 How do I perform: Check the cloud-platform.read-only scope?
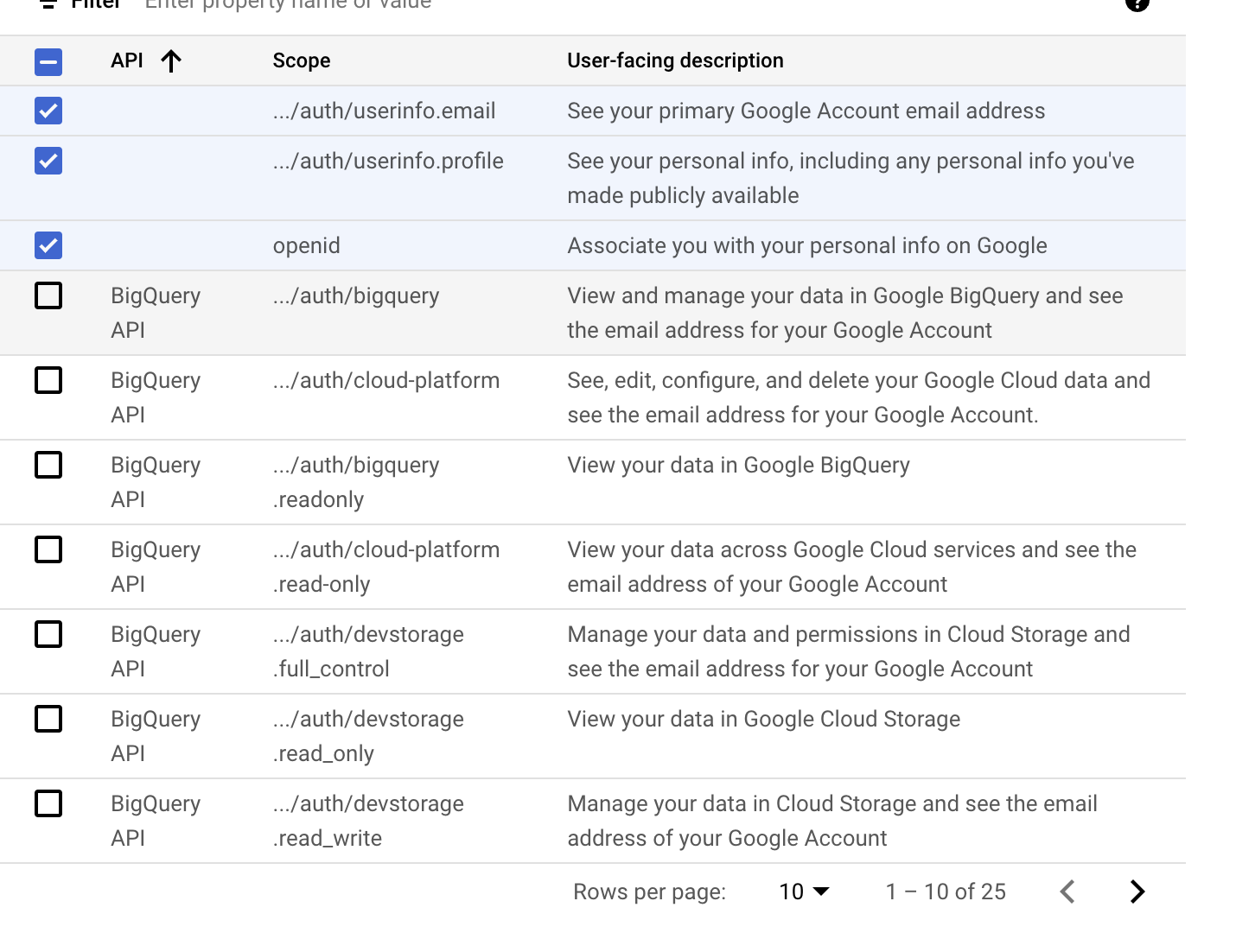pyautogui.click(x=48, y=549)
